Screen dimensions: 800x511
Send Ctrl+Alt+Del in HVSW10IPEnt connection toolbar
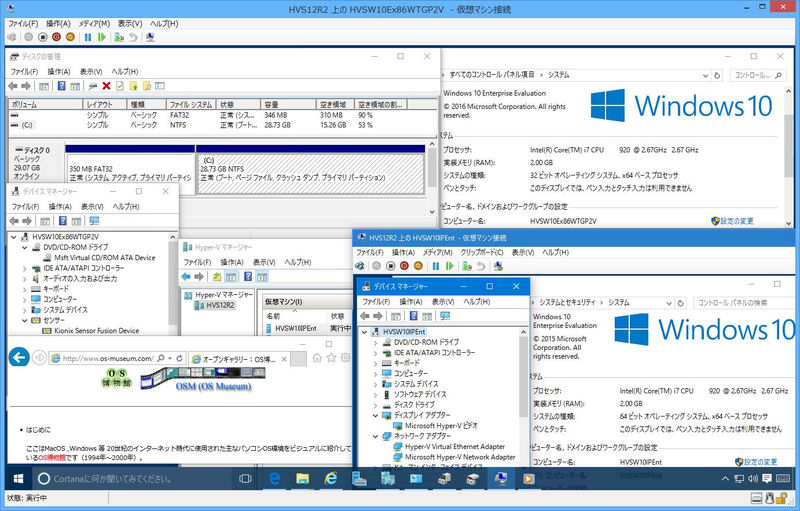click(360, 266)
